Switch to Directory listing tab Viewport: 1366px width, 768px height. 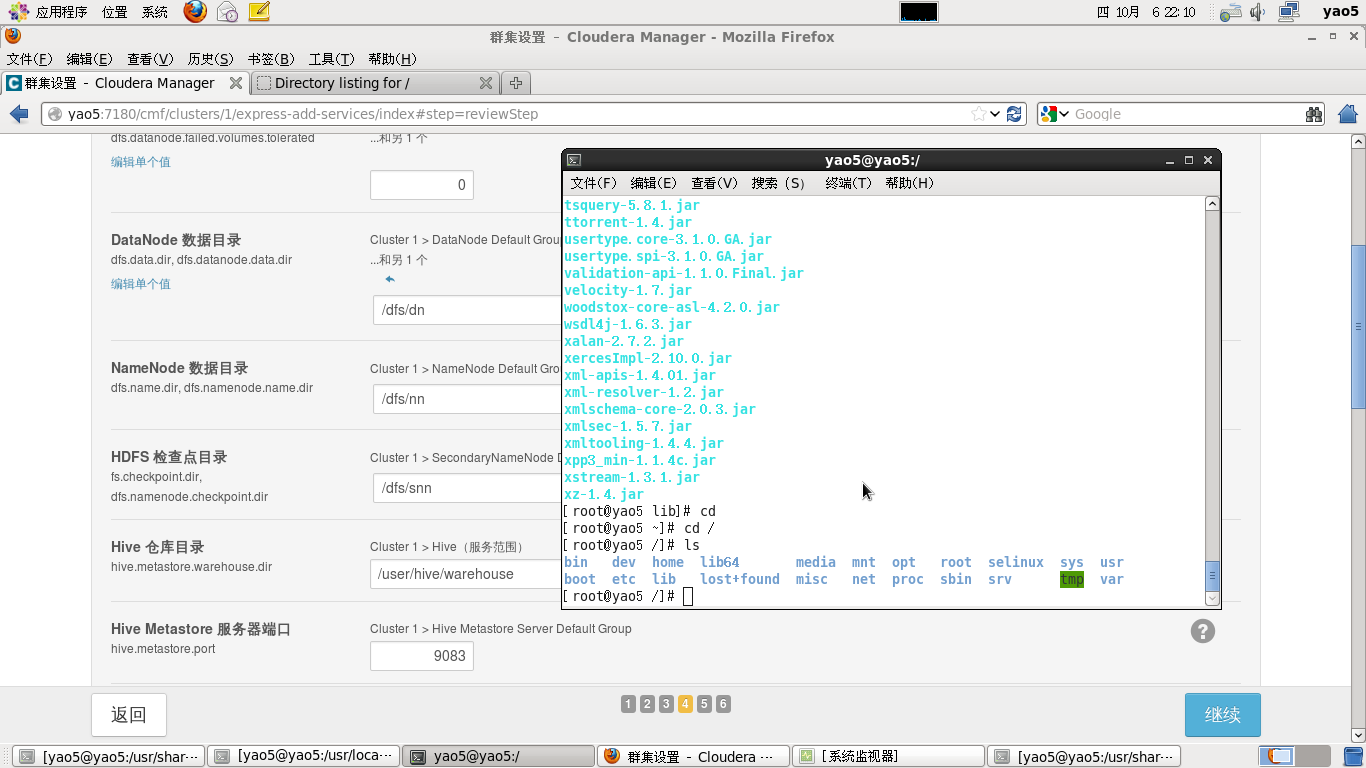375,83
